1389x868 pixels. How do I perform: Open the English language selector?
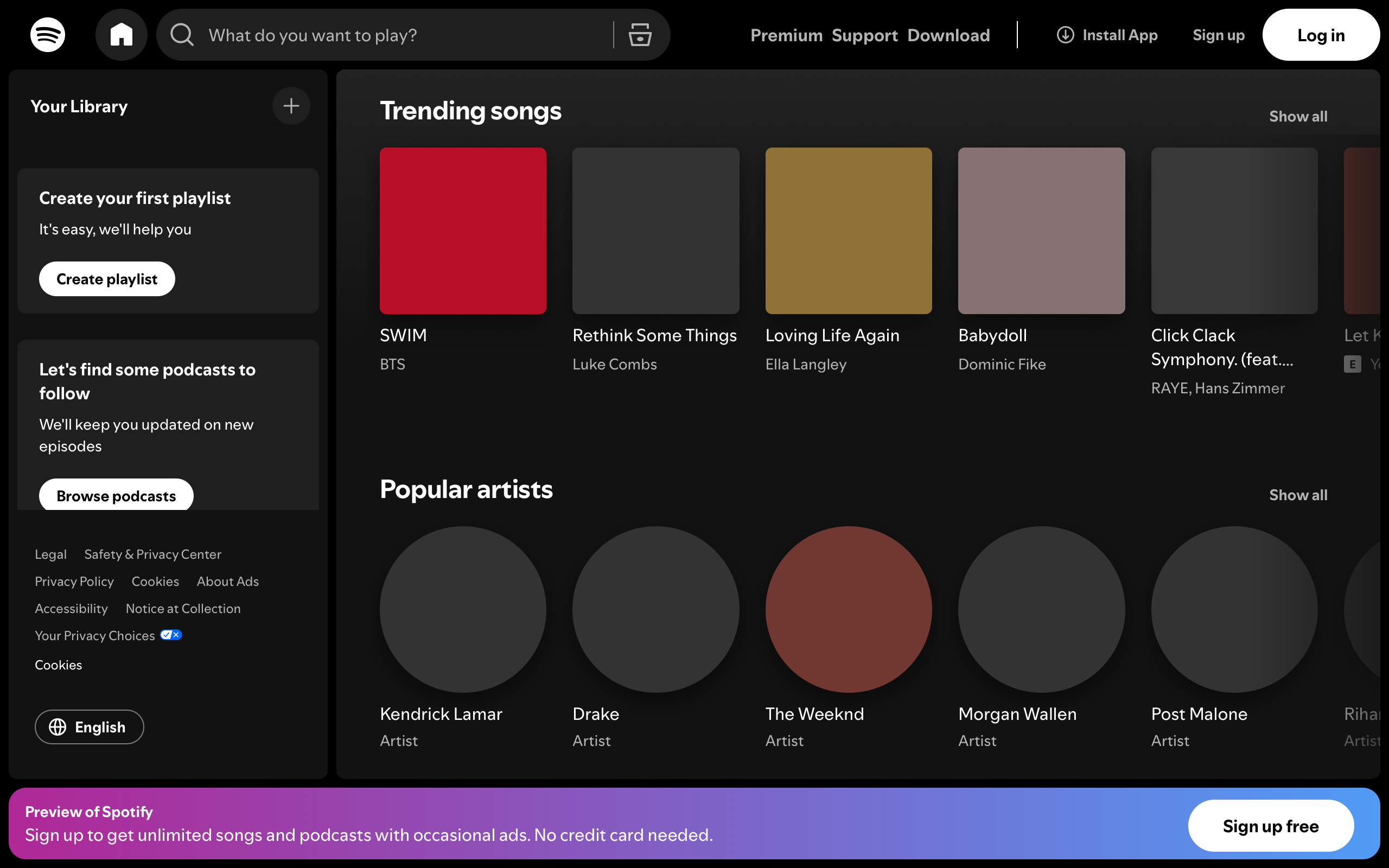click(x=89, y=727)
